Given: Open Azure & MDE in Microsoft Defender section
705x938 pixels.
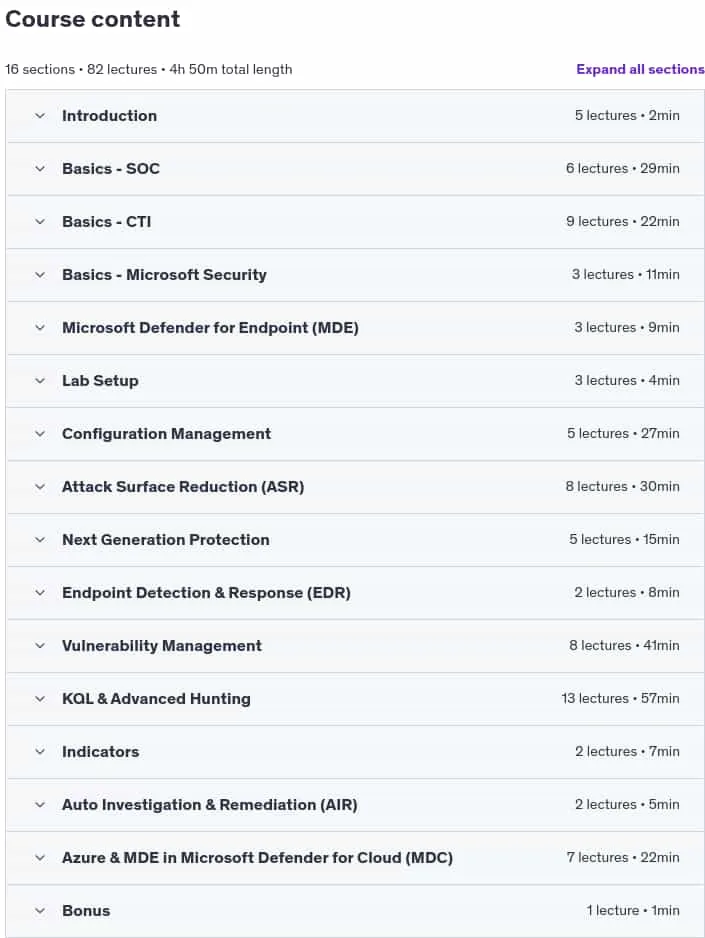Looking at the screenshot, I should coord(257,858).
